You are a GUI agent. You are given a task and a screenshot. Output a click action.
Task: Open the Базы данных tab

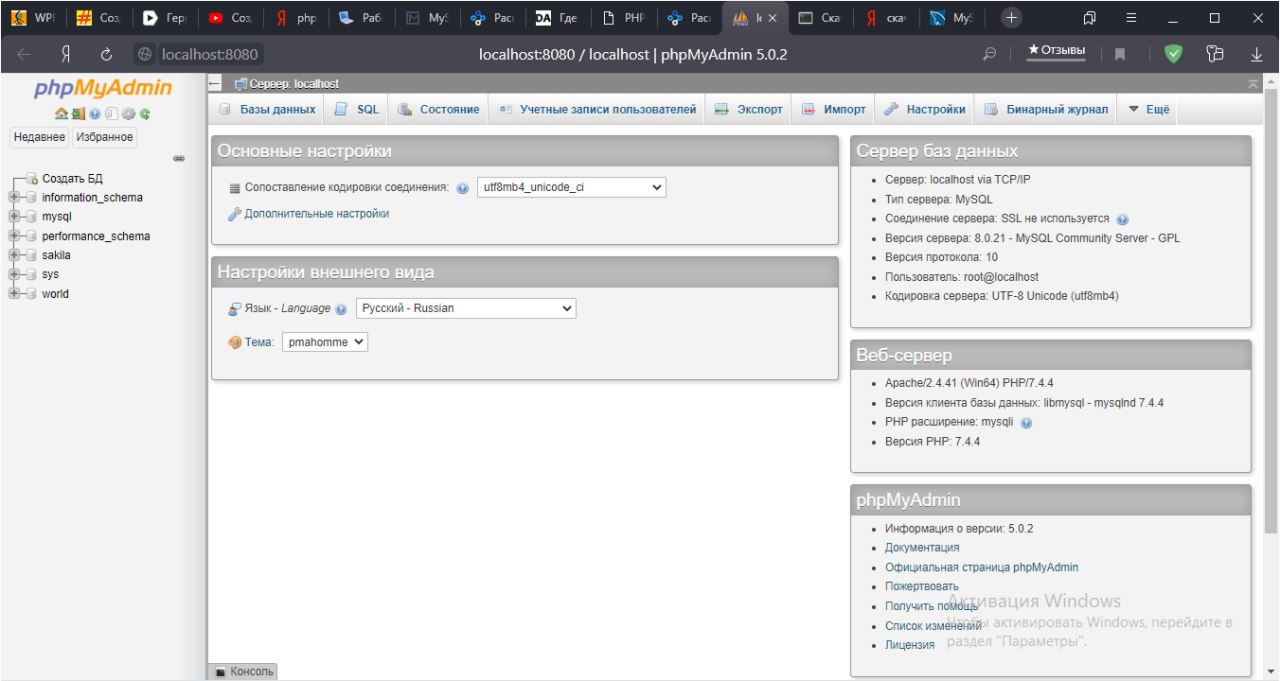(x=268, y=109)
